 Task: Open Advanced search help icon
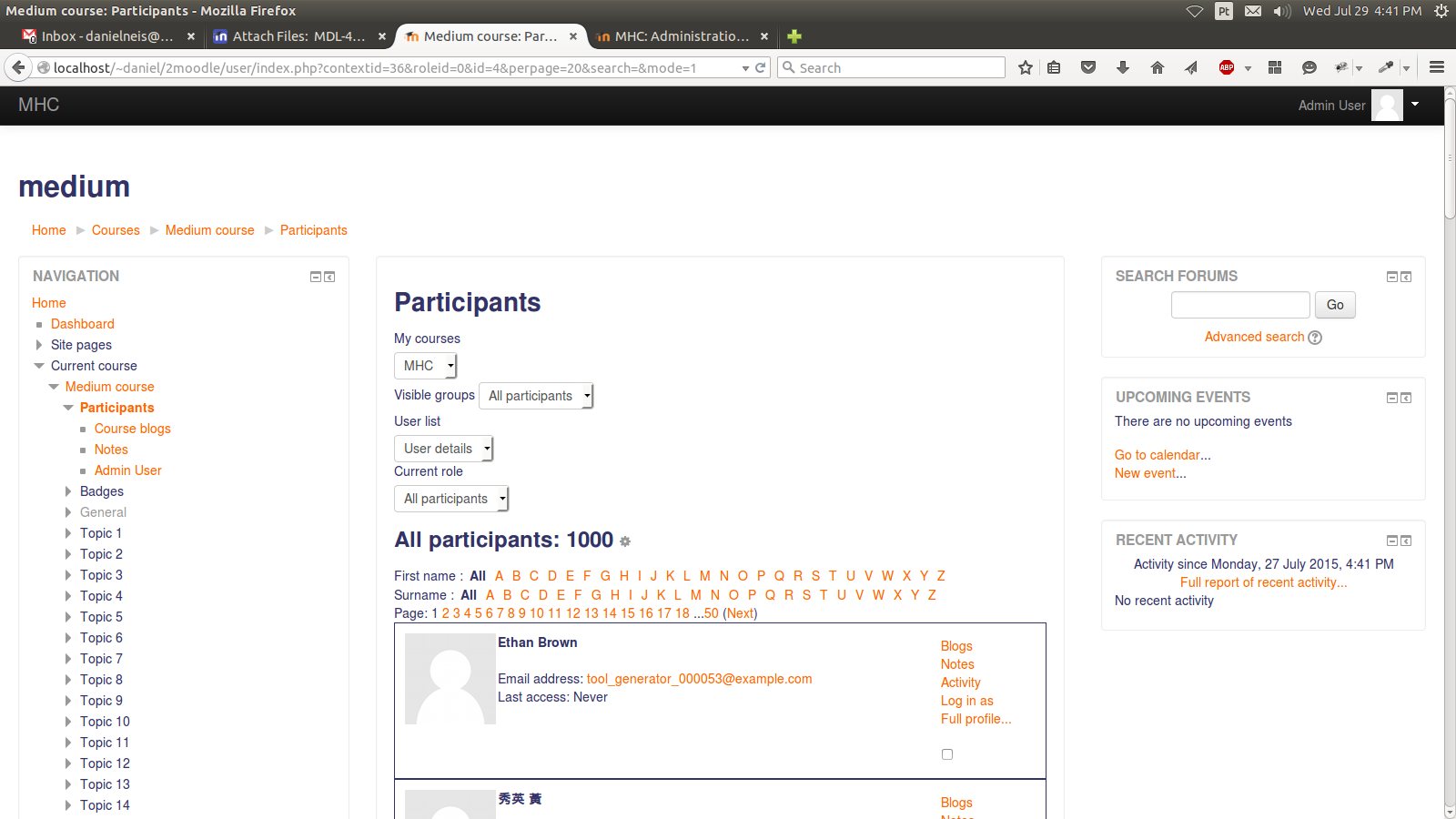click(x=1315, y=338)
